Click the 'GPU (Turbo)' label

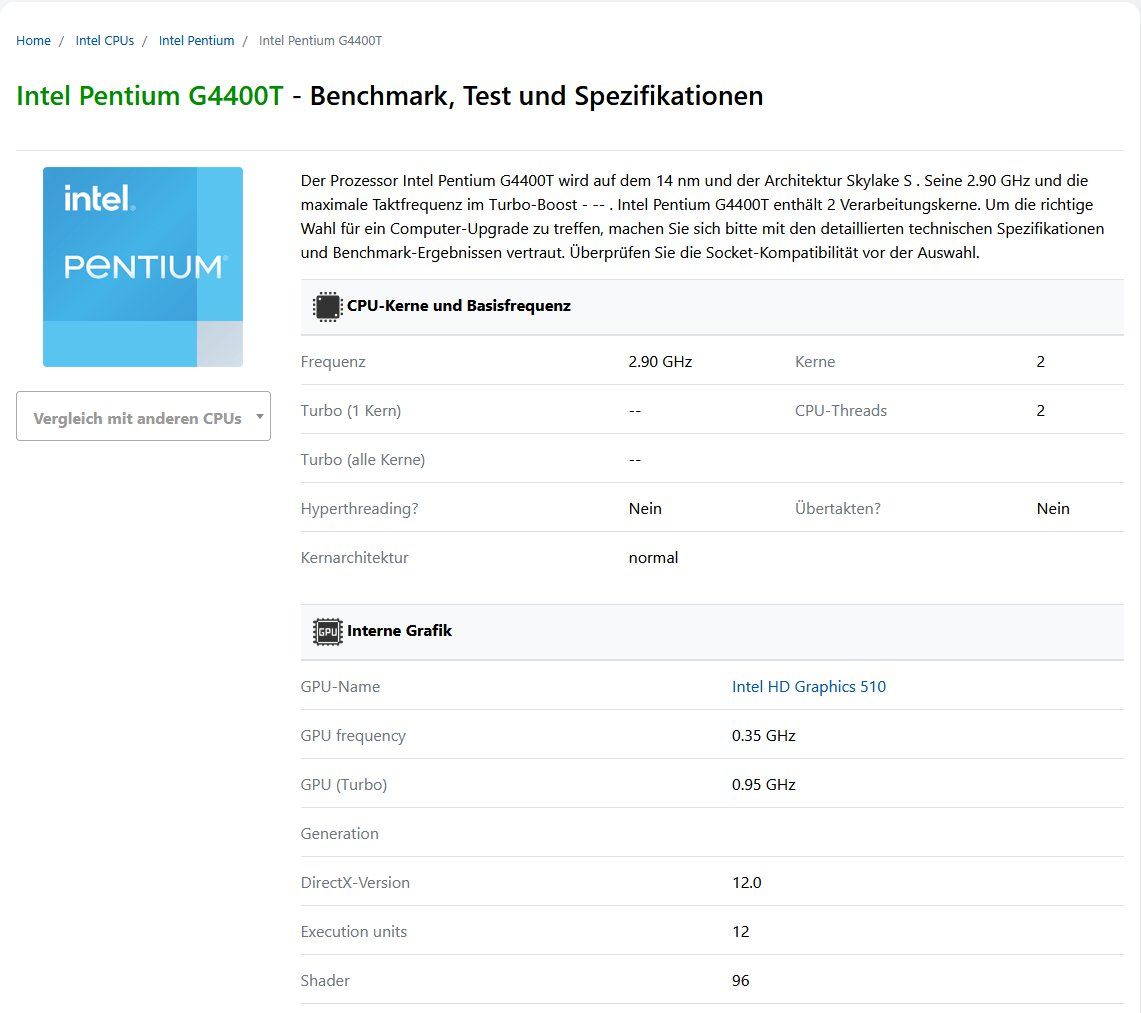pos(343,784)
